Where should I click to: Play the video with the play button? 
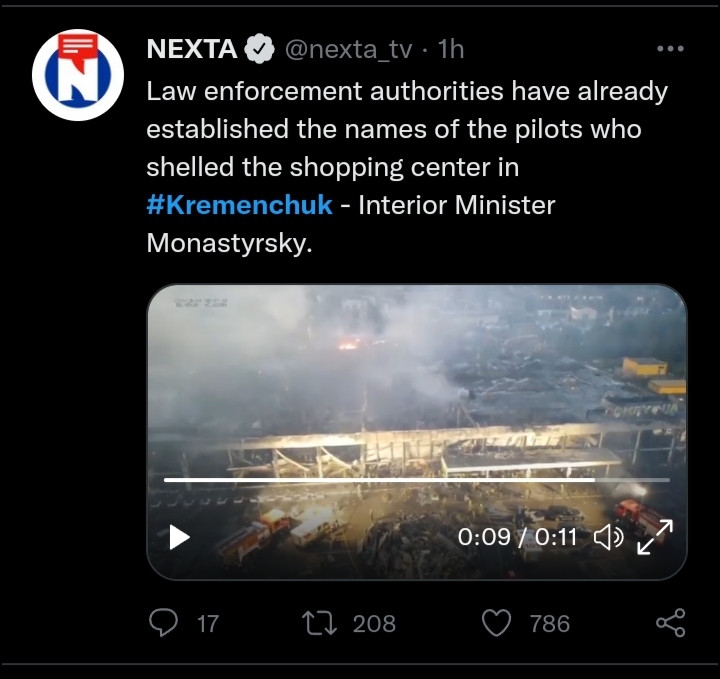point(179,538)
